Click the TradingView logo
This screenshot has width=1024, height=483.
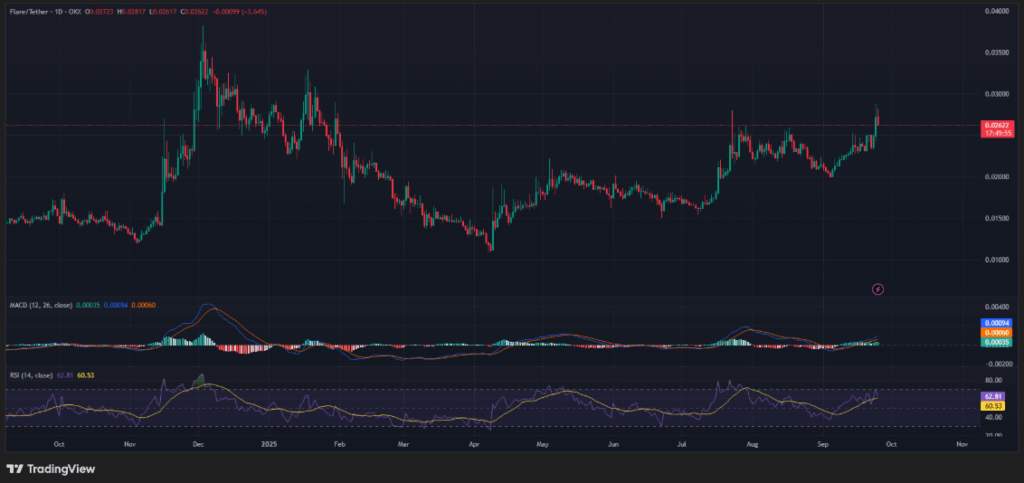tap(43, 468)
